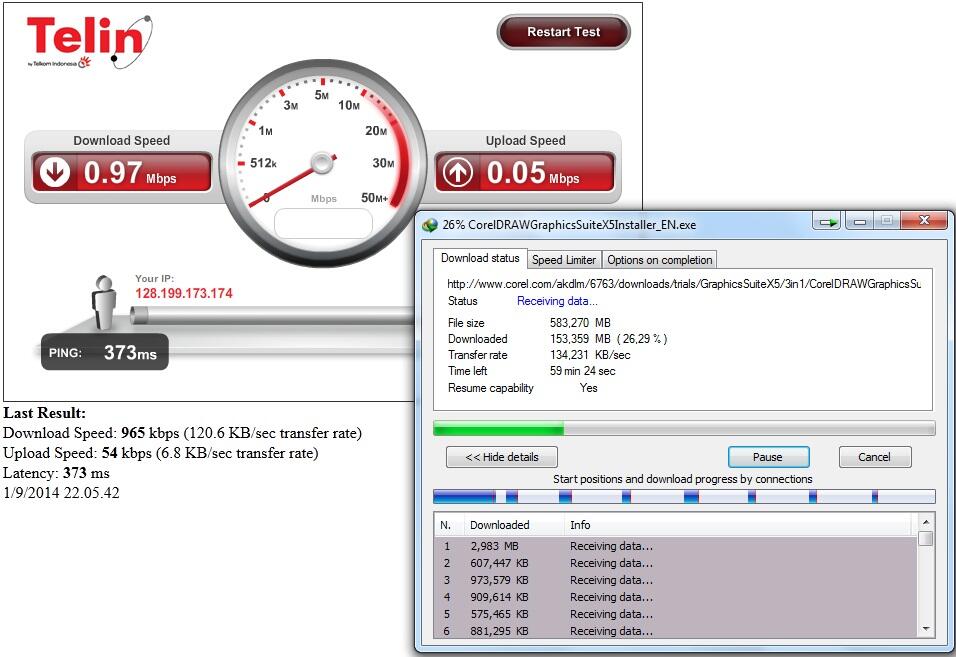Open the Options on completion tab

660,260
